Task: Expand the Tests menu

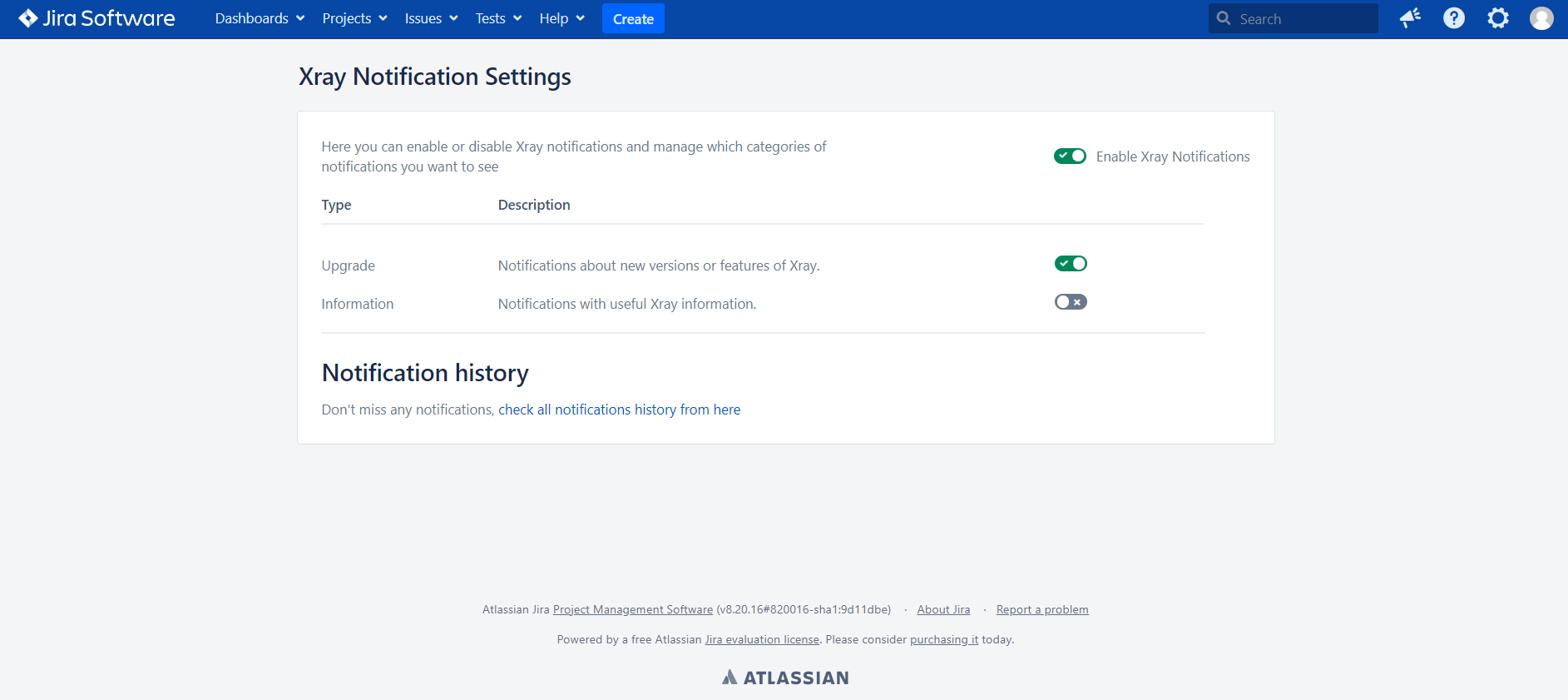Action: coord(498,18)
